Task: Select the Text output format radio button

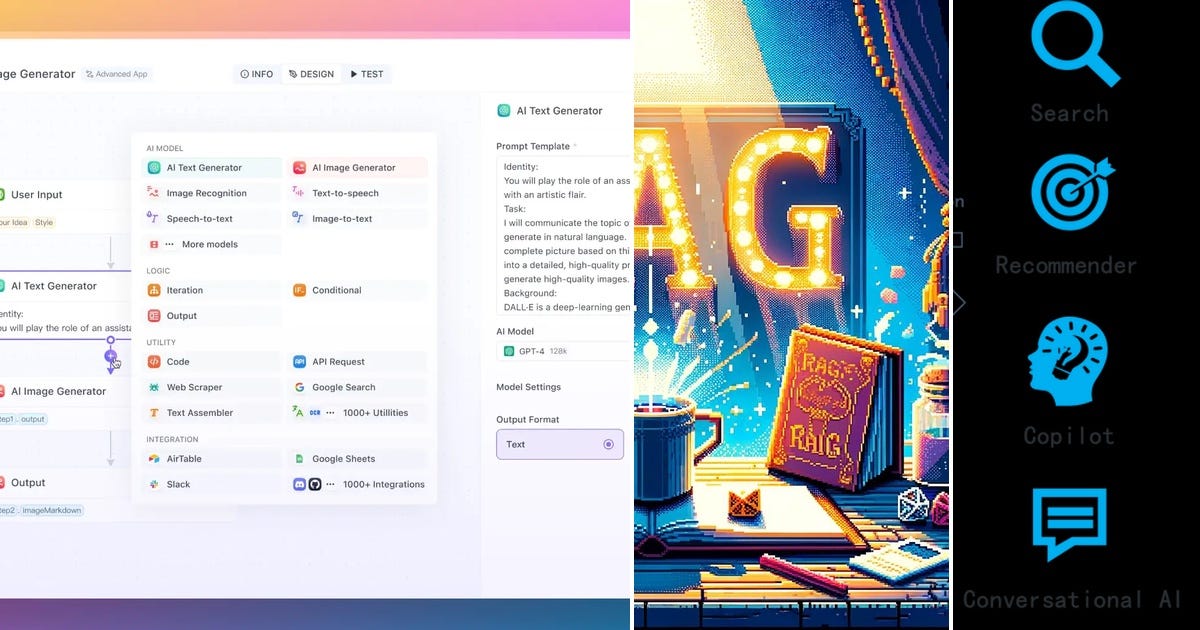Action: (608, 444)
